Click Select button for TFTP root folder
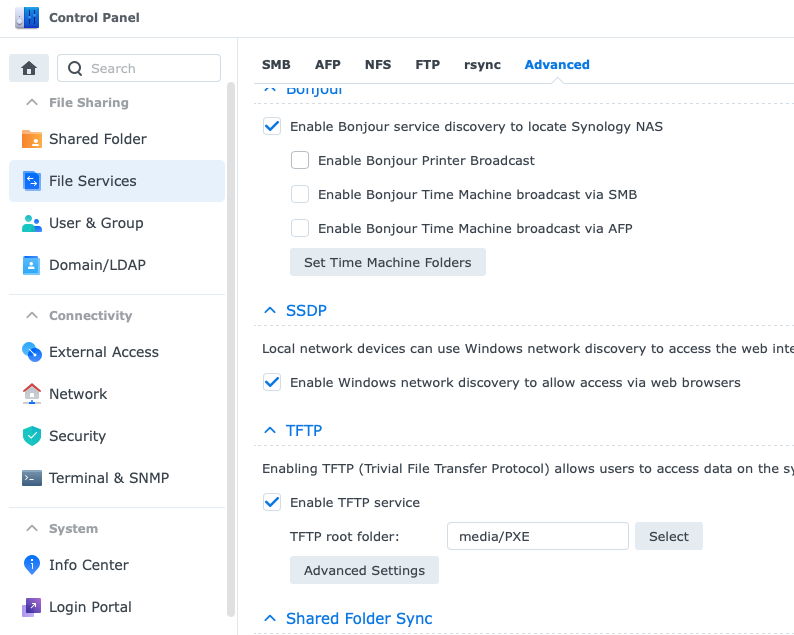This screenshot has width=794, height=635. [668, 536]
